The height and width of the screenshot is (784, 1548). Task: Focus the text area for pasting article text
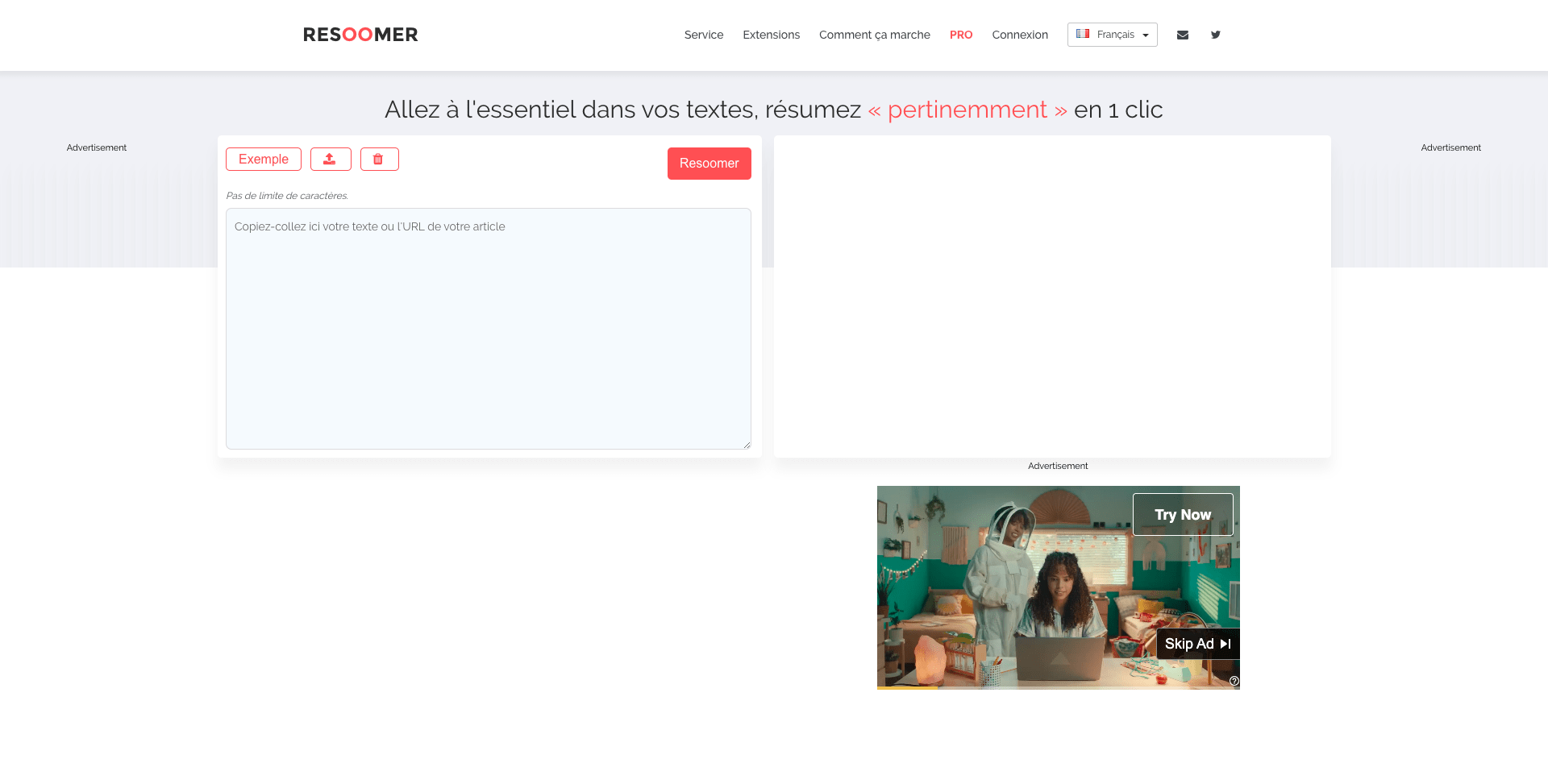tap(488, 328)
